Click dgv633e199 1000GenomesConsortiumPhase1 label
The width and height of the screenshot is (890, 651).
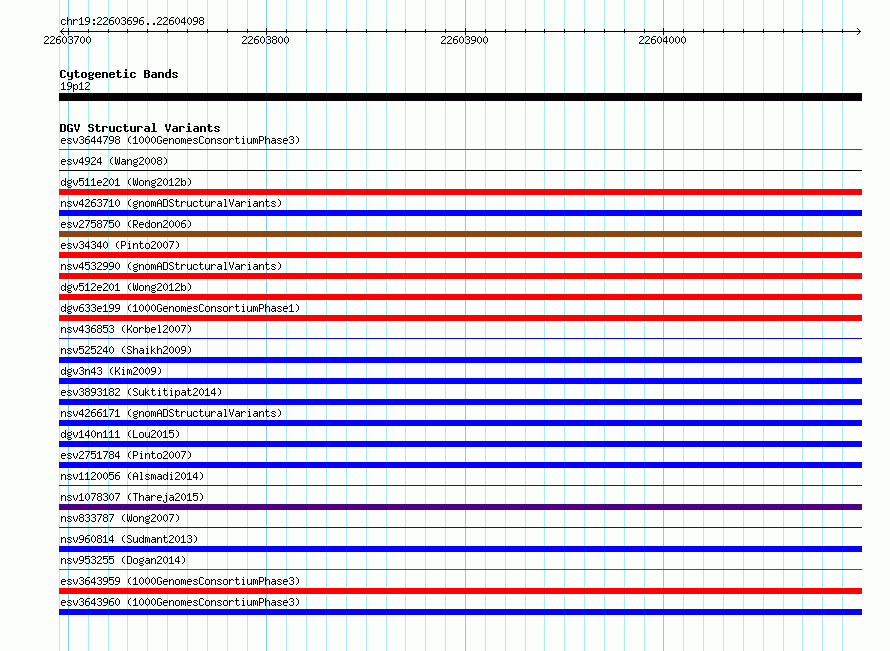(180, 308)
